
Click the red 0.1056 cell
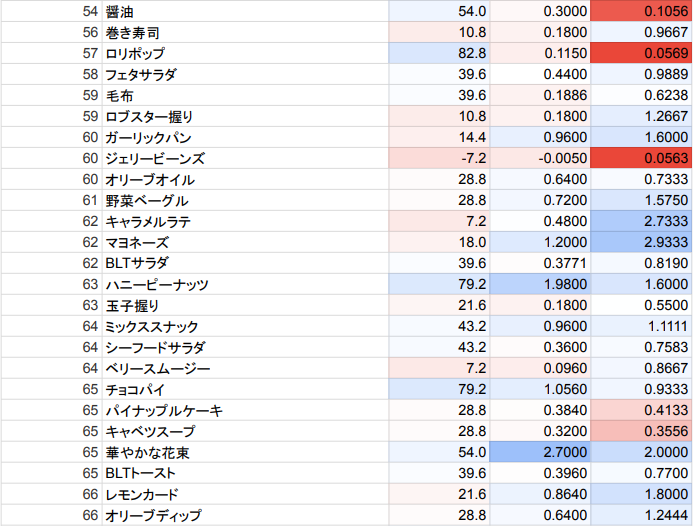point(641,10)
